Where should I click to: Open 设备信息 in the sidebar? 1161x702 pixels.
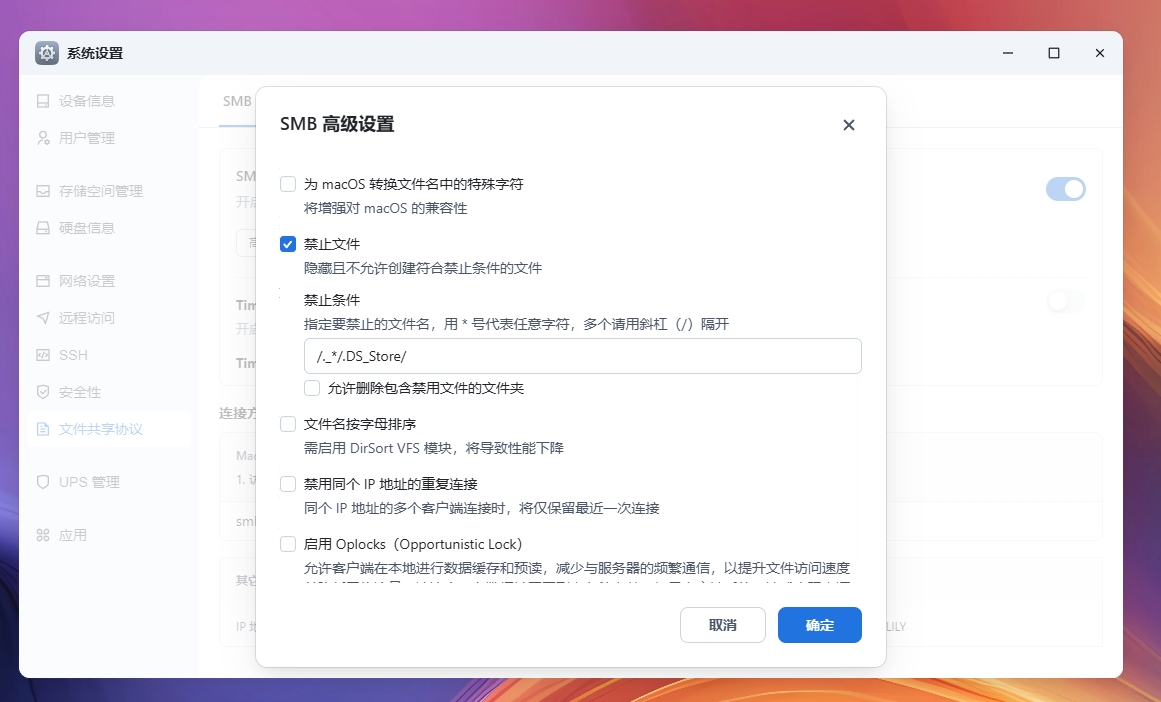pos(108,101)
